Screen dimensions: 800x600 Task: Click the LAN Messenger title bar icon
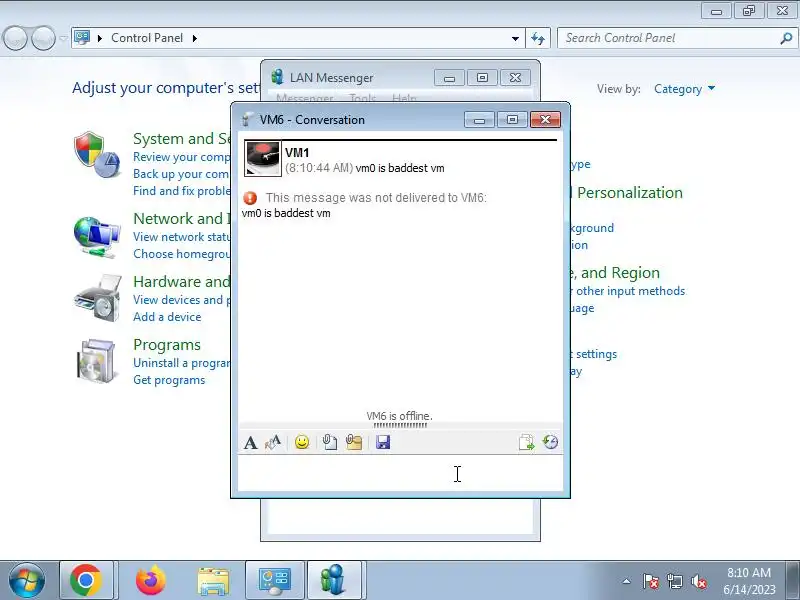[278, 77]
